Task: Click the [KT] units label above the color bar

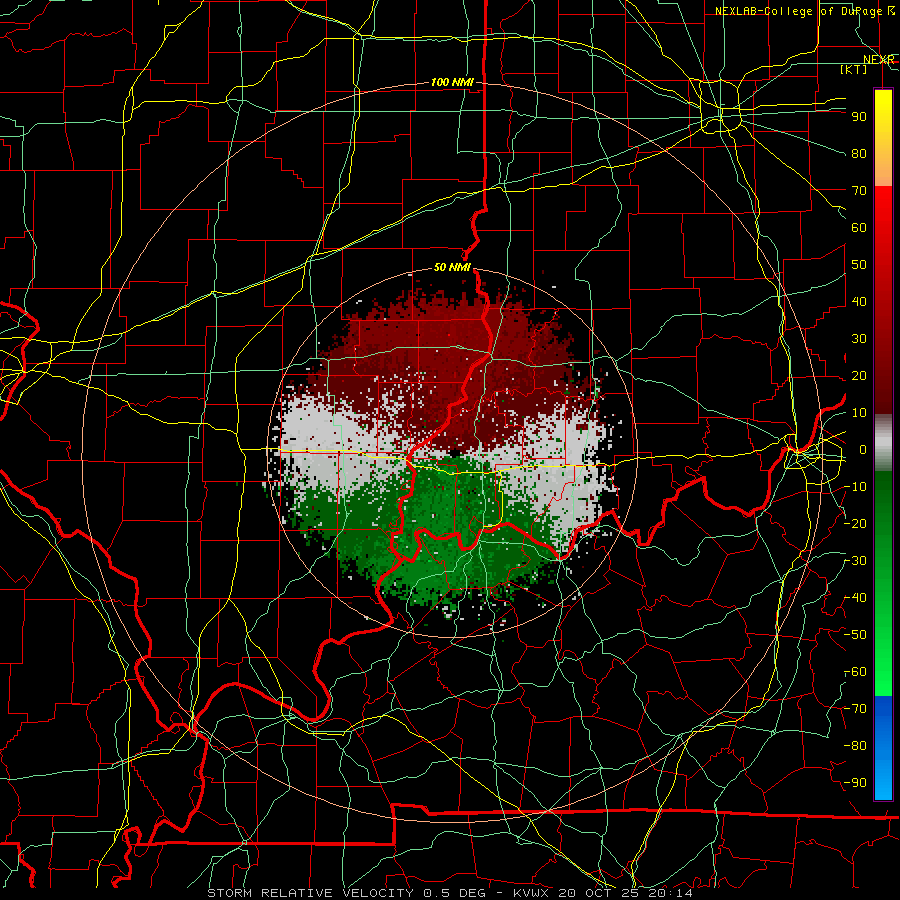Action: click(x=854, y=69)
